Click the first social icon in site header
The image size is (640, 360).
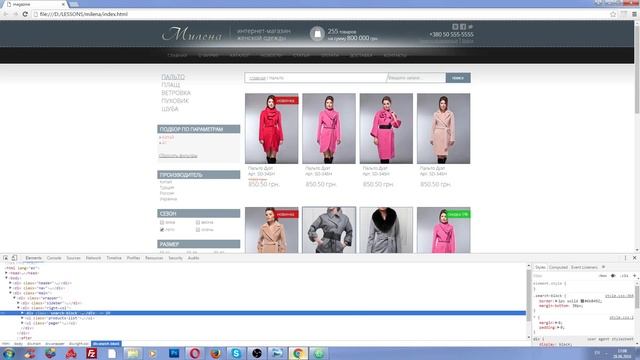[455, 27]
